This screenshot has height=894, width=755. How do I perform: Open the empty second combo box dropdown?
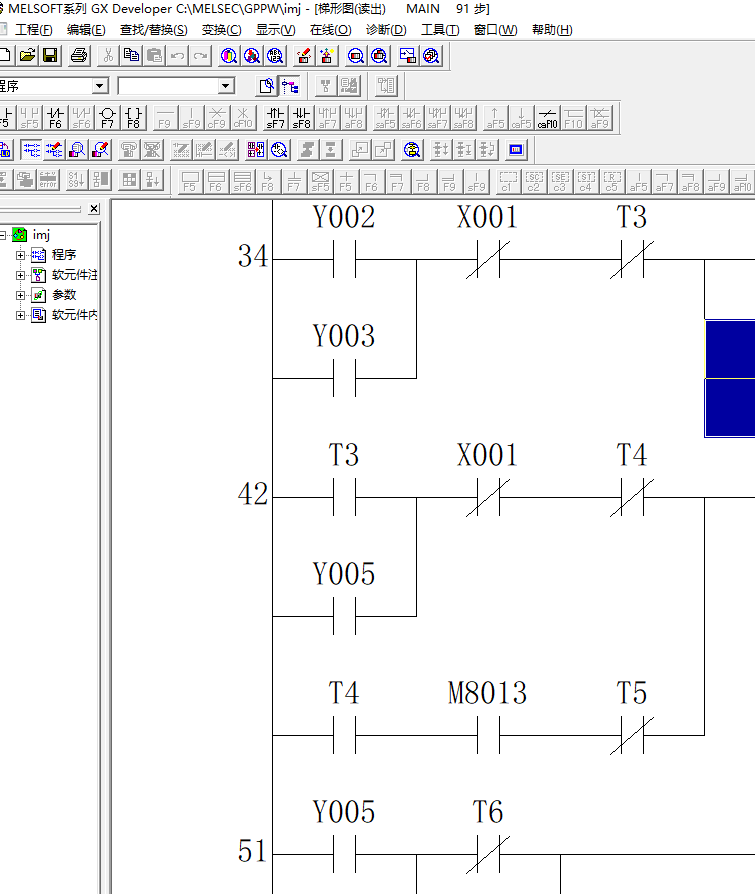click(226, 86)
